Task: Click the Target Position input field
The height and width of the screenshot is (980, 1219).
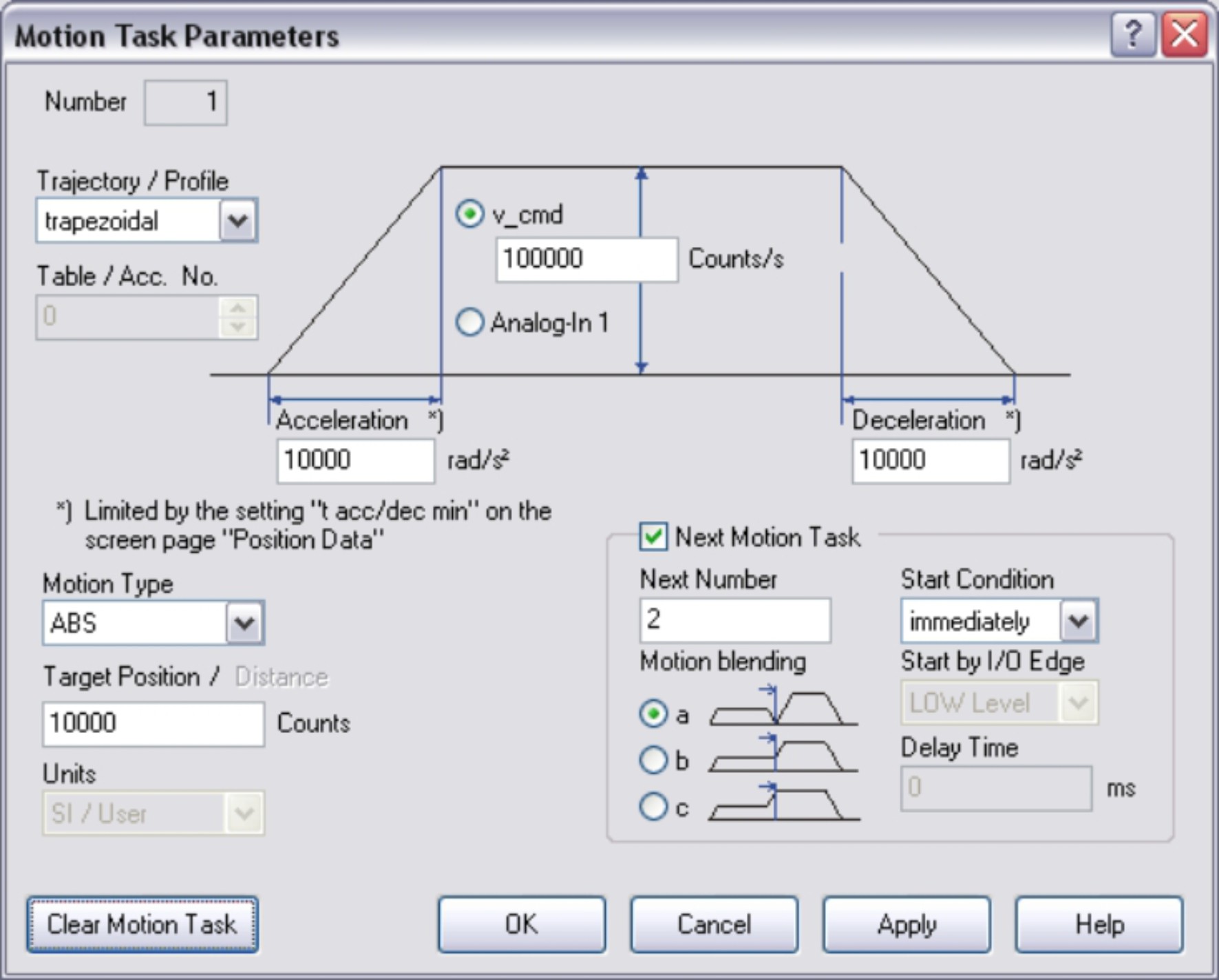Action: pyautogui.click(x=153, y=724)
